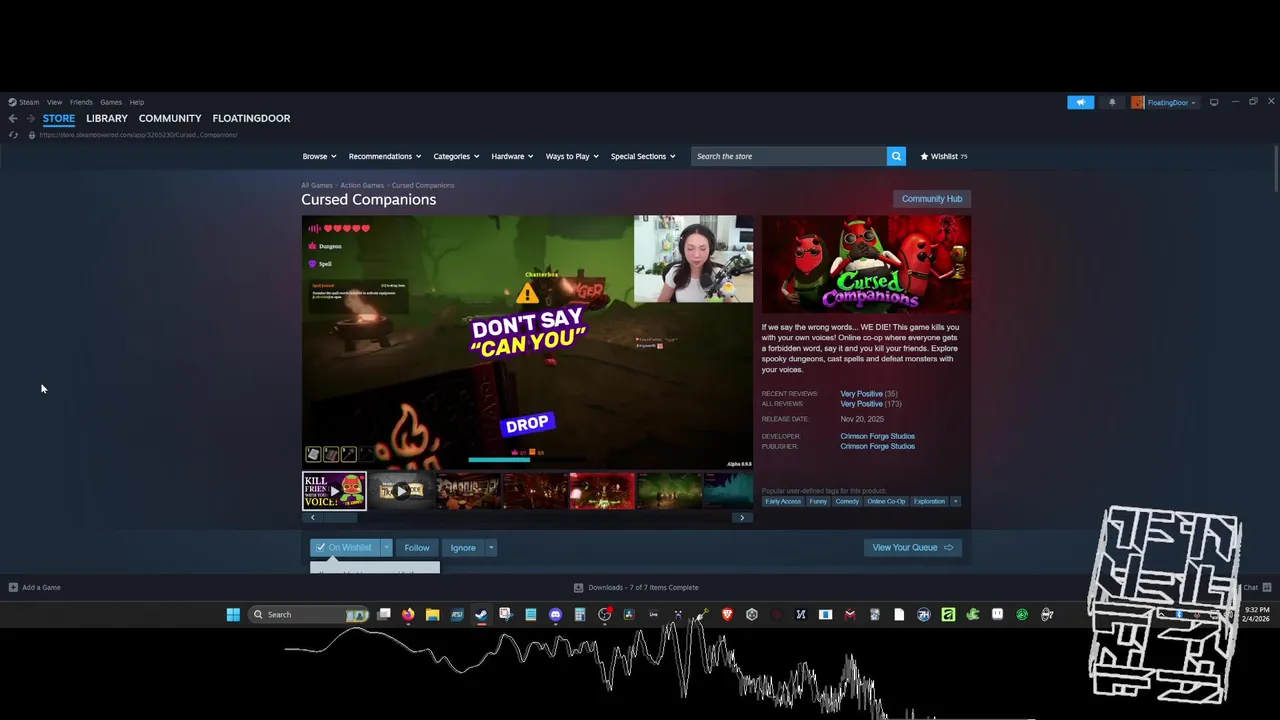Open the Steam notifications bell
Screen dimensions: 1280x720
point(1112,102)
